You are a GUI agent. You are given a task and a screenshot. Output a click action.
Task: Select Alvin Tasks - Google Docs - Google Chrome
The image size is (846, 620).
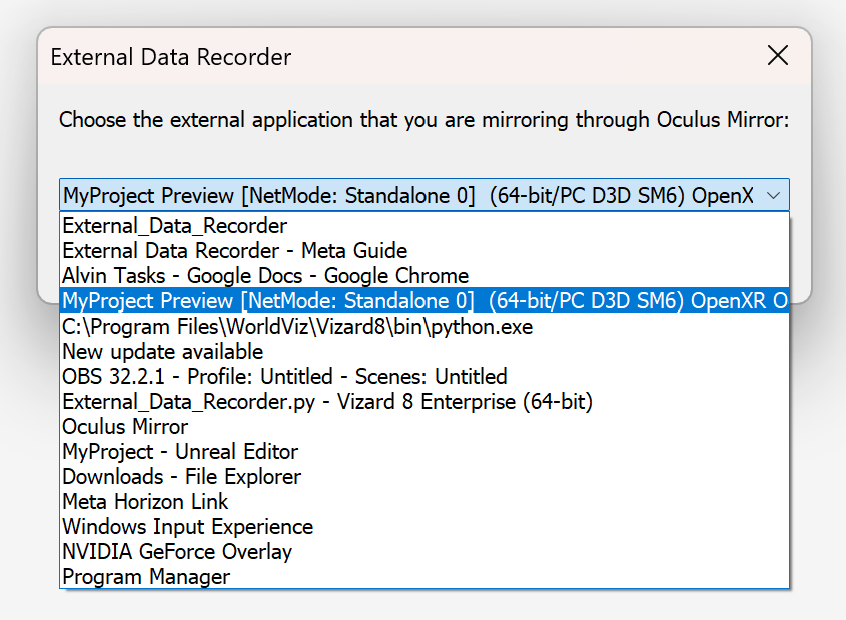tap(424, 275)
